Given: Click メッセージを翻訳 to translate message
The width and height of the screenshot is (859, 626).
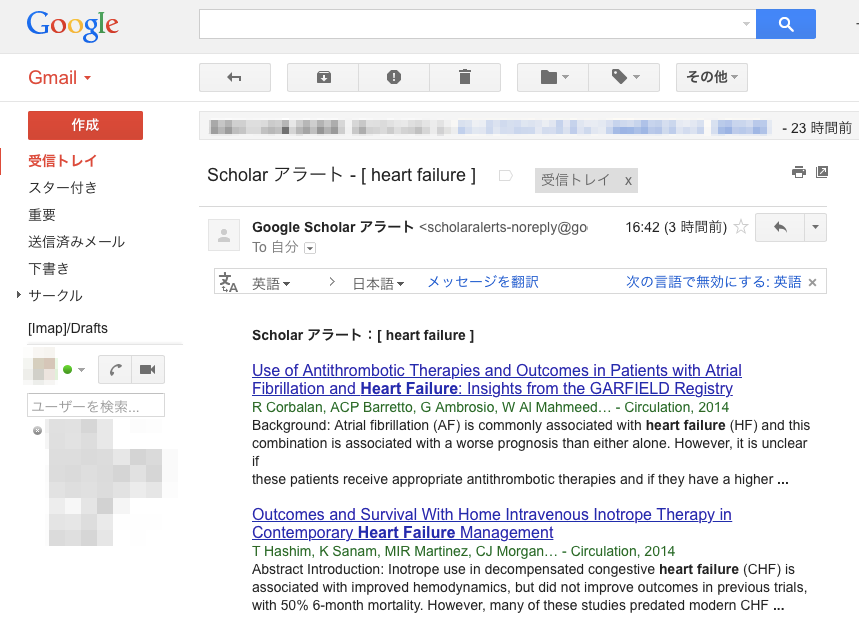Looking at the screenshot, I should click(x=483, y=282).
